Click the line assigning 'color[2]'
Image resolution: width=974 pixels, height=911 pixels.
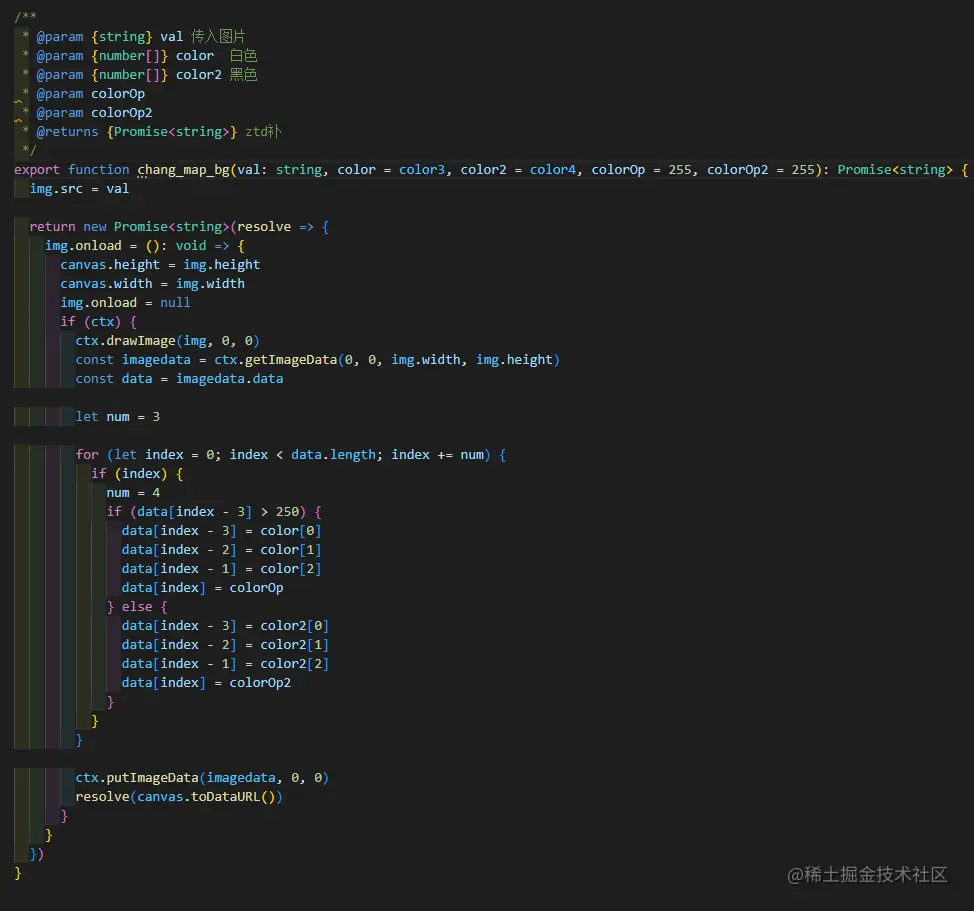tap(221, 569)
